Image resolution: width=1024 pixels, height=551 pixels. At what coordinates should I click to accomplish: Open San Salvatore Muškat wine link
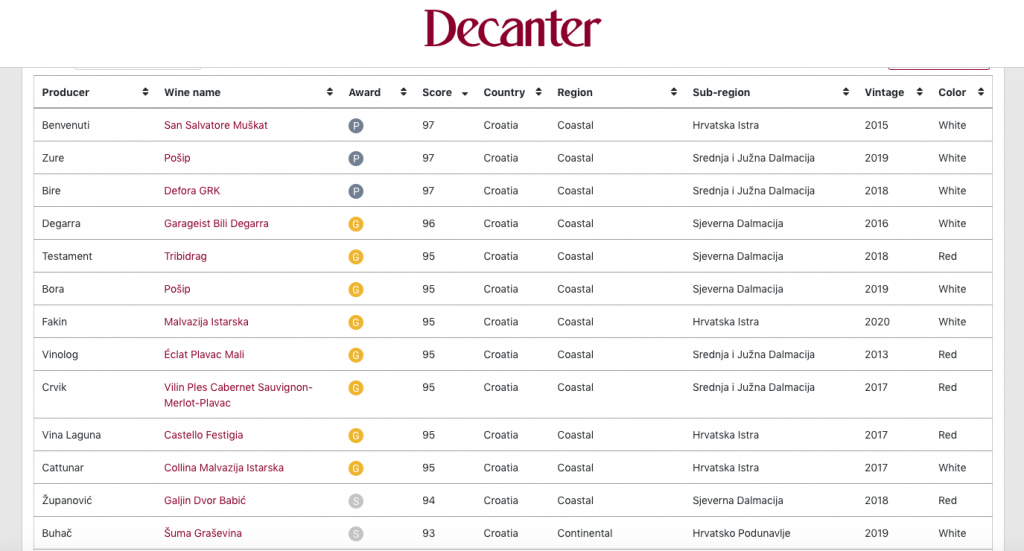tap(216, 125)
